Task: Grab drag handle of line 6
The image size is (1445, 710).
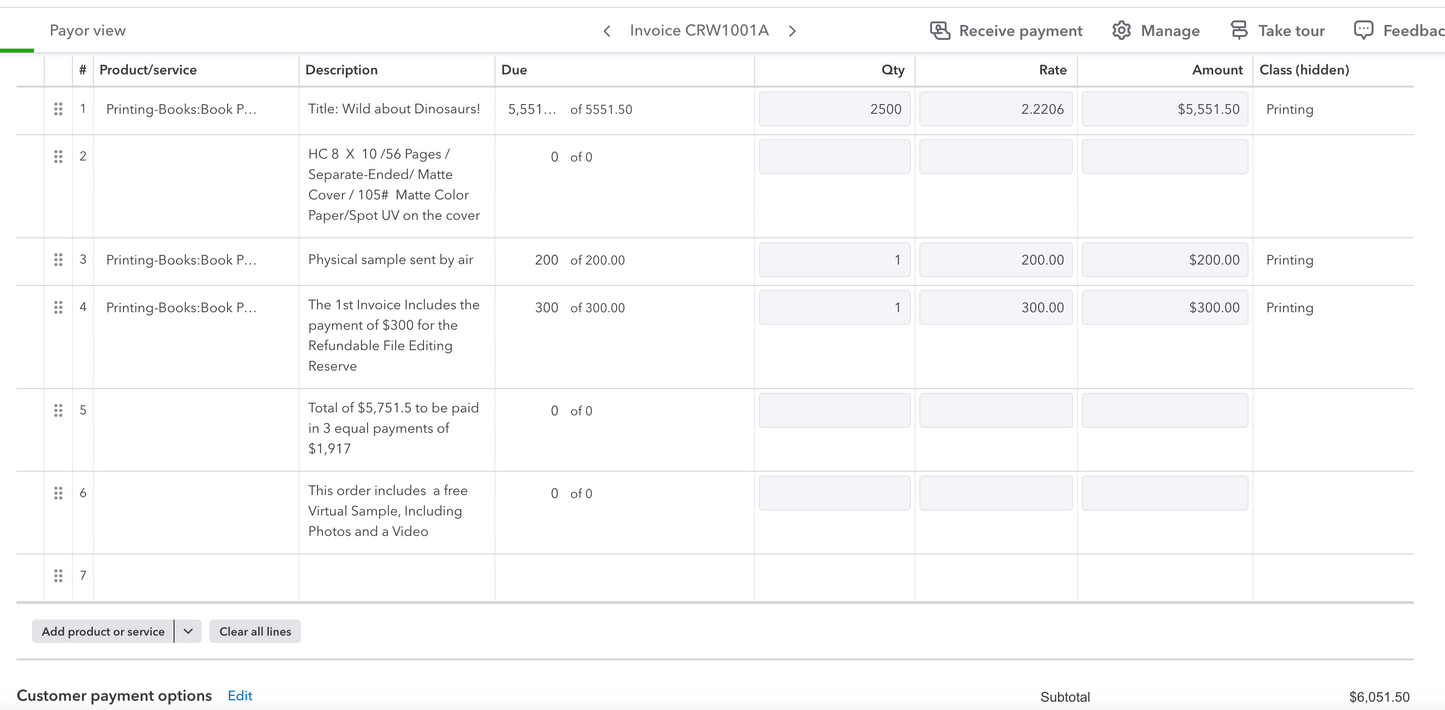Action: 58,493
